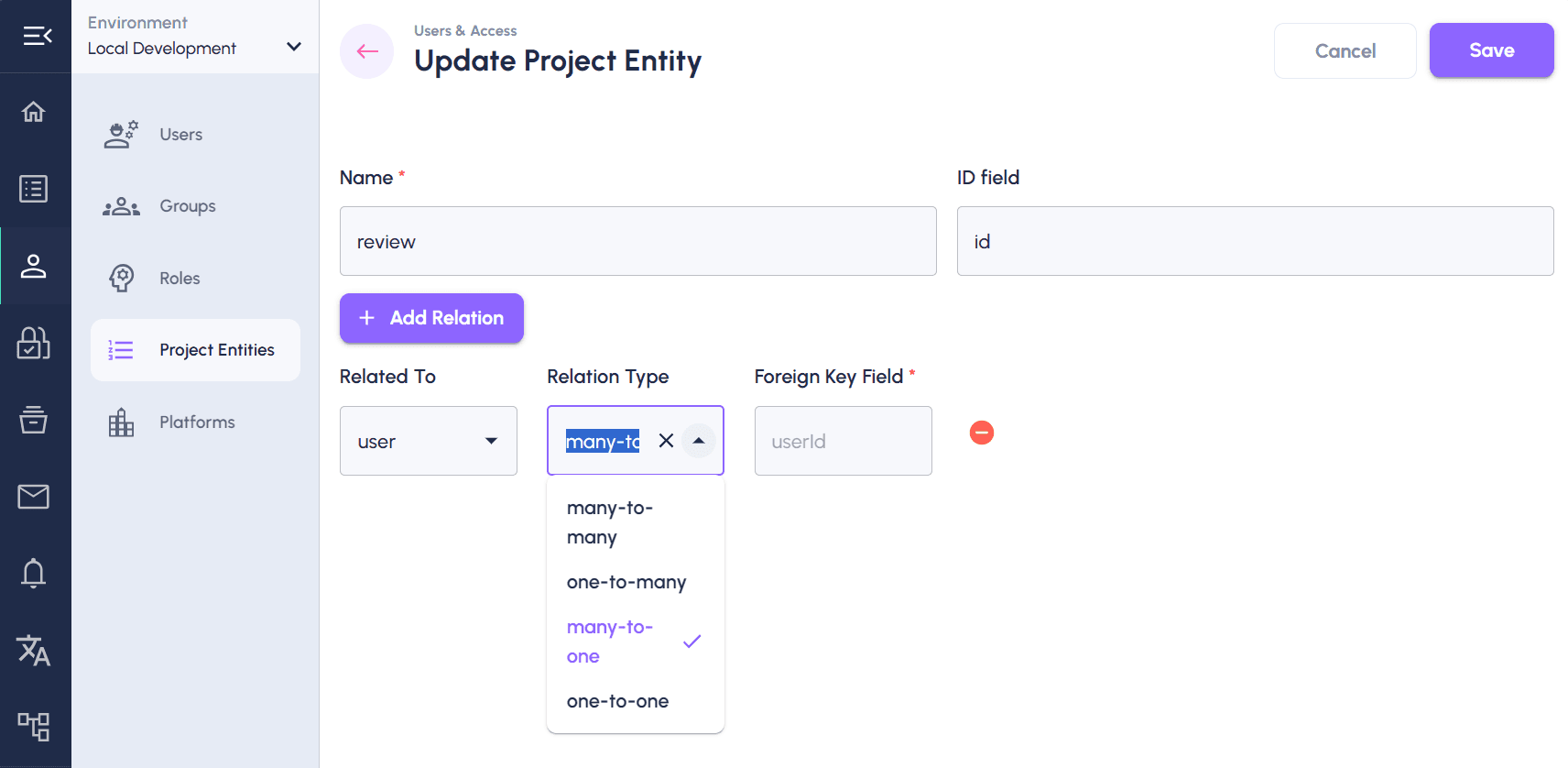Viewport: 1568px width, 768px height.
Task: Open the envelope mail icon
Action: click(34, 497)
